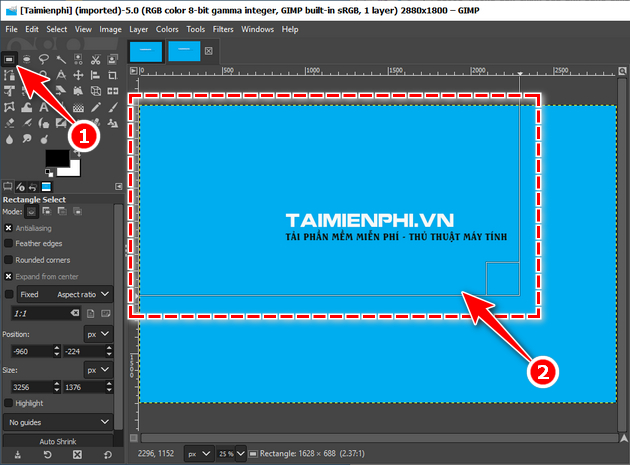630x465 pixels.
Task: Select the Smudge tool
Action: click(x=27, y=139)
